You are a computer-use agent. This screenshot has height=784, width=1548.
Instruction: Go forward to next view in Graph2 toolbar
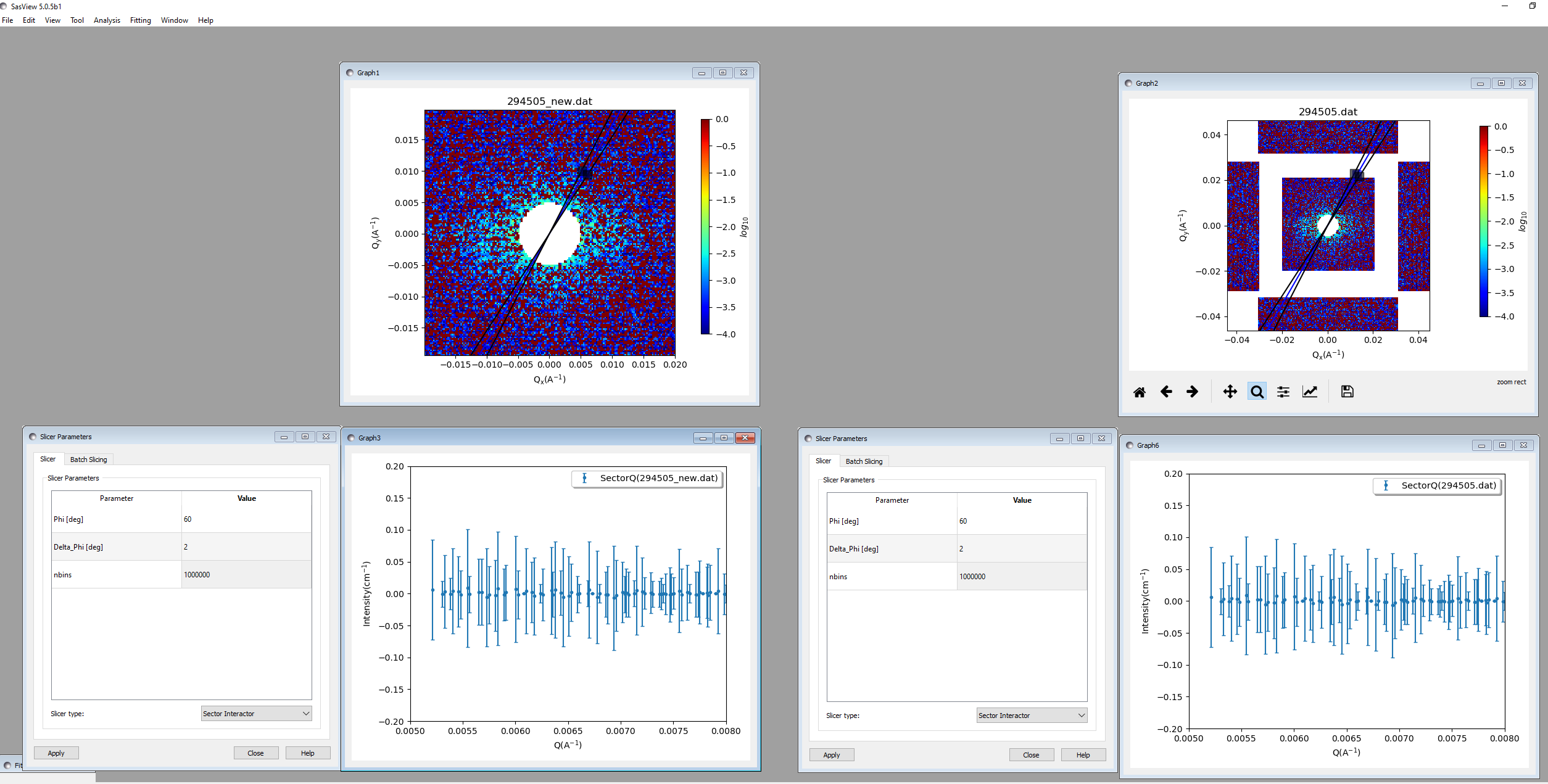1192,391
